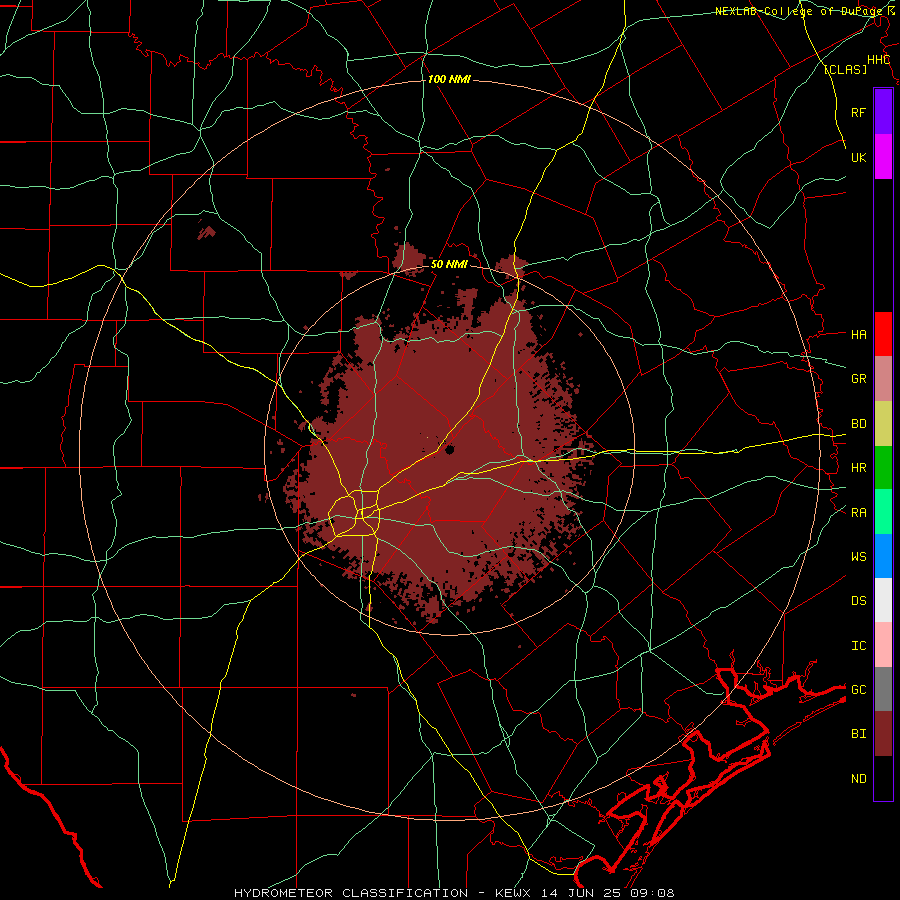The width and height of the screenshot is (900, 900).
Task: Pick the blue WS legend swatch
Action: (x=883, y=556)
